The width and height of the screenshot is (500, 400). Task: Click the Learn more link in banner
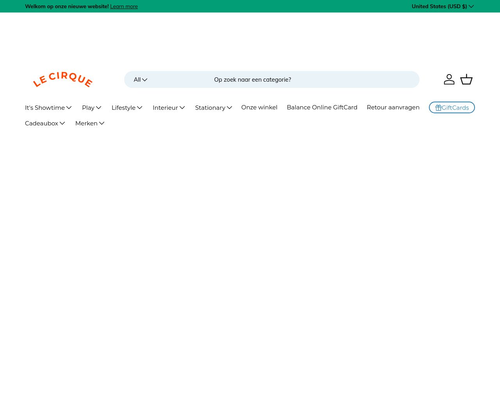coord(124,6)
